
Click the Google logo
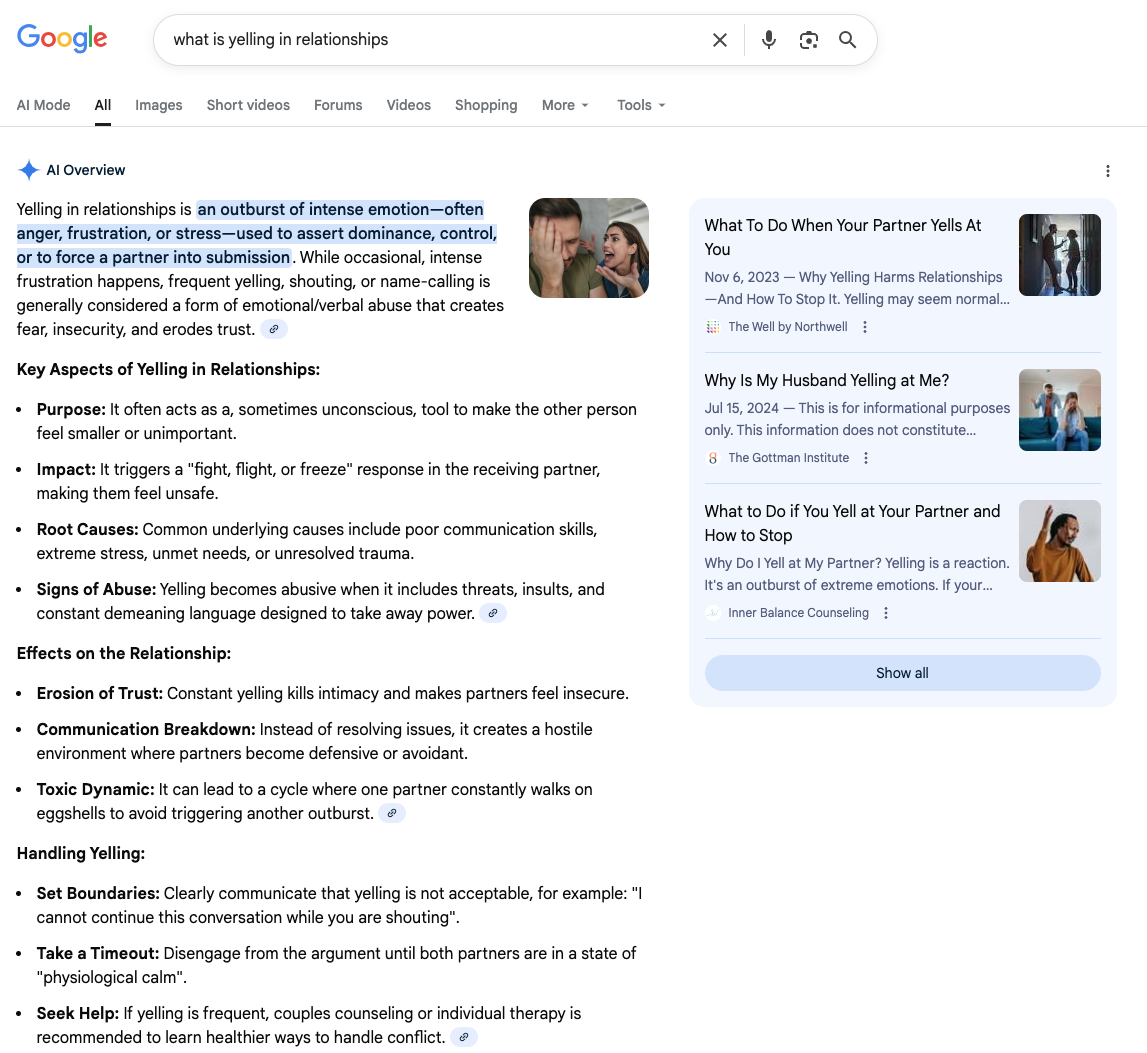tap(62, 38)
